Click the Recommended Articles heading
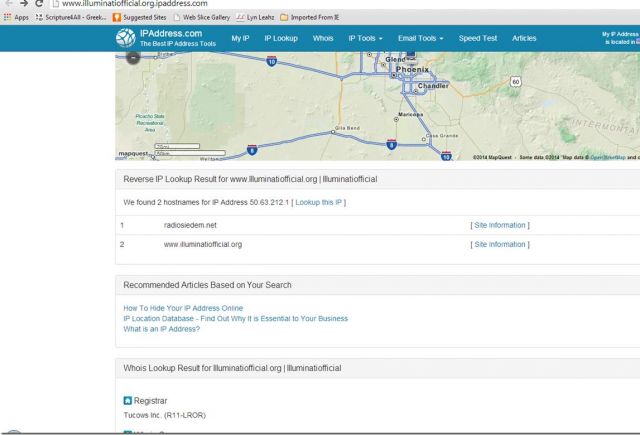The height and width of the screenshot is (435, 640). click(207, 285)
